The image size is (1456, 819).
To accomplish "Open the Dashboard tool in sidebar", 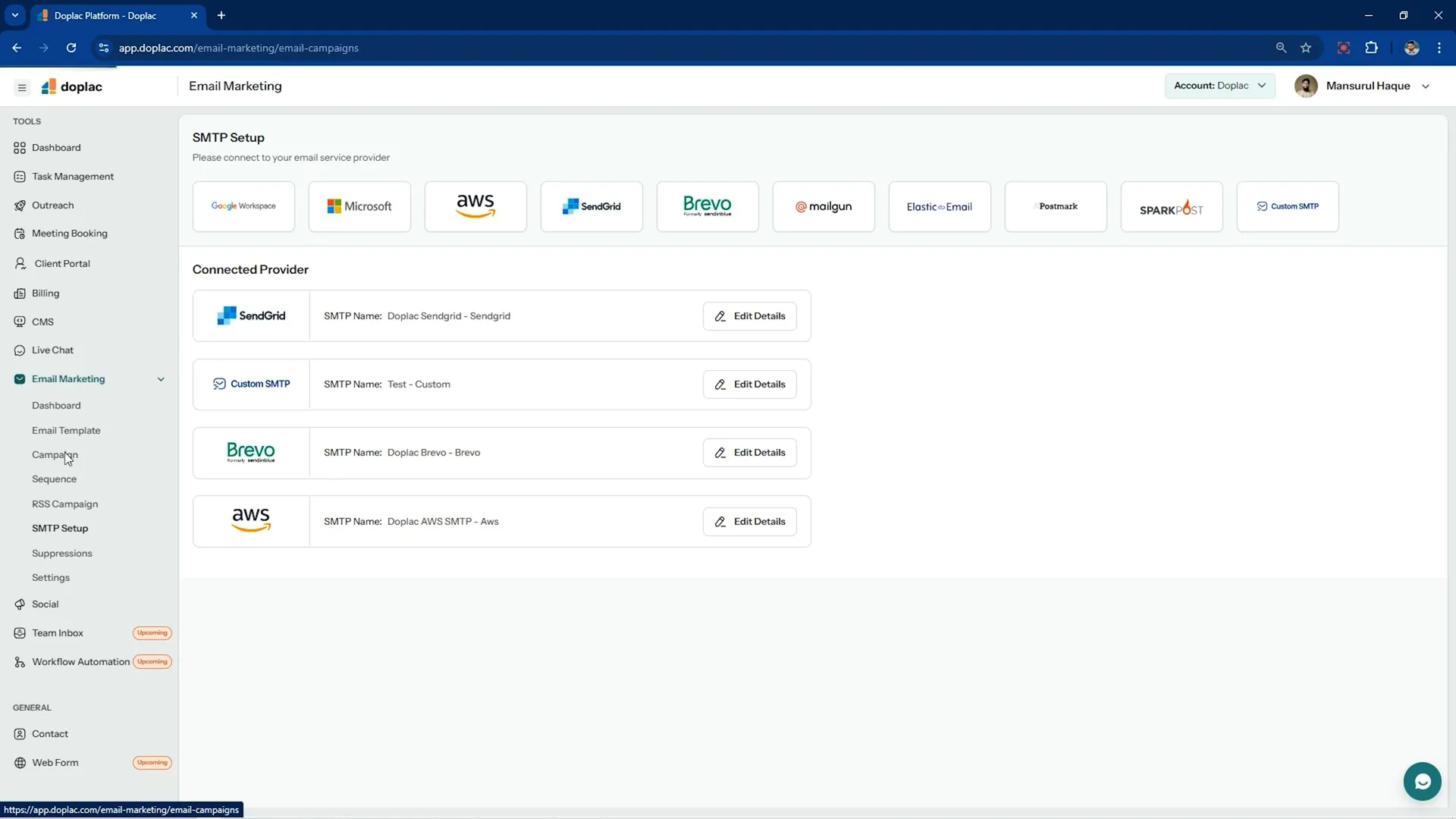I will pyautogui.click(x=56, y=148).
